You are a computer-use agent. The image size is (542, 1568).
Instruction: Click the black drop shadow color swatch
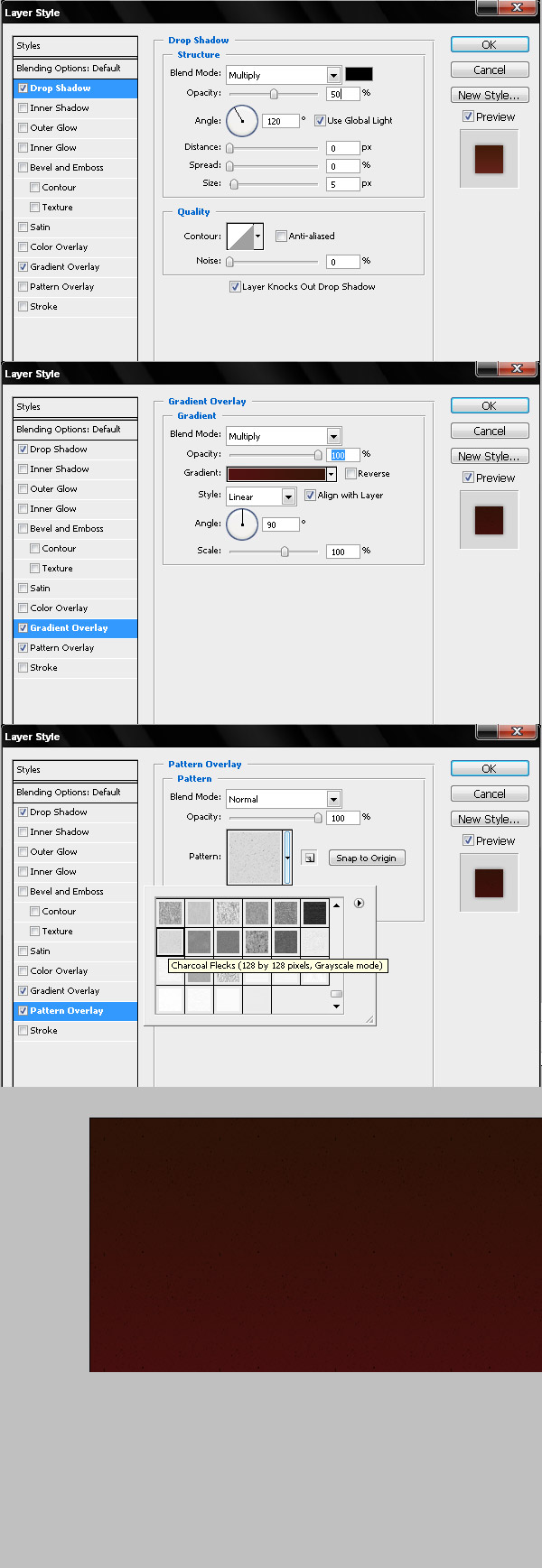coord(359,74)
